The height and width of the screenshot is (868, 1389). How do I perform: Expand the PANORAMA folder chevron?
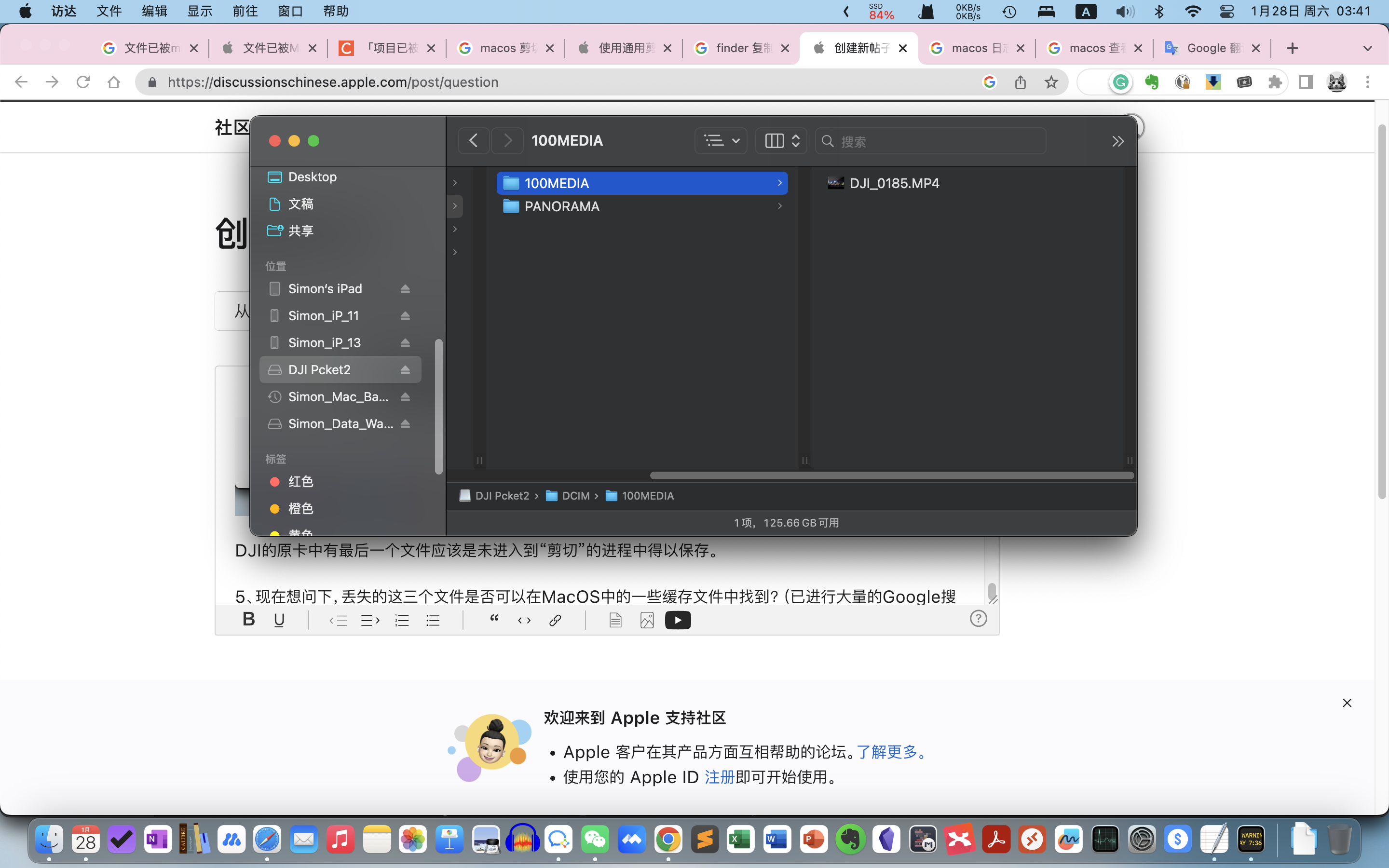[x=779, y=206]
